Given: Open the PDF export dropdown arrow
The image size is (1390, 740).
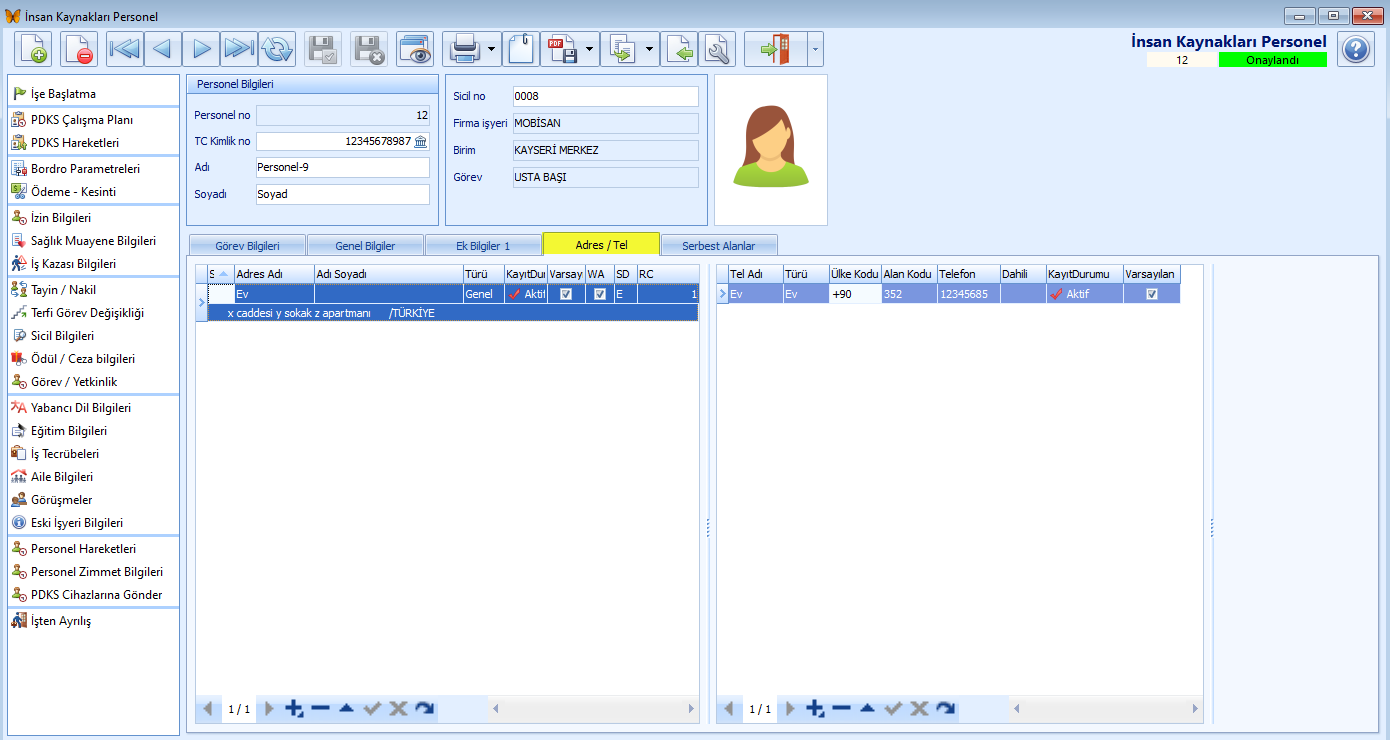Looking at the screenshot, I should [x=587, y=47].
